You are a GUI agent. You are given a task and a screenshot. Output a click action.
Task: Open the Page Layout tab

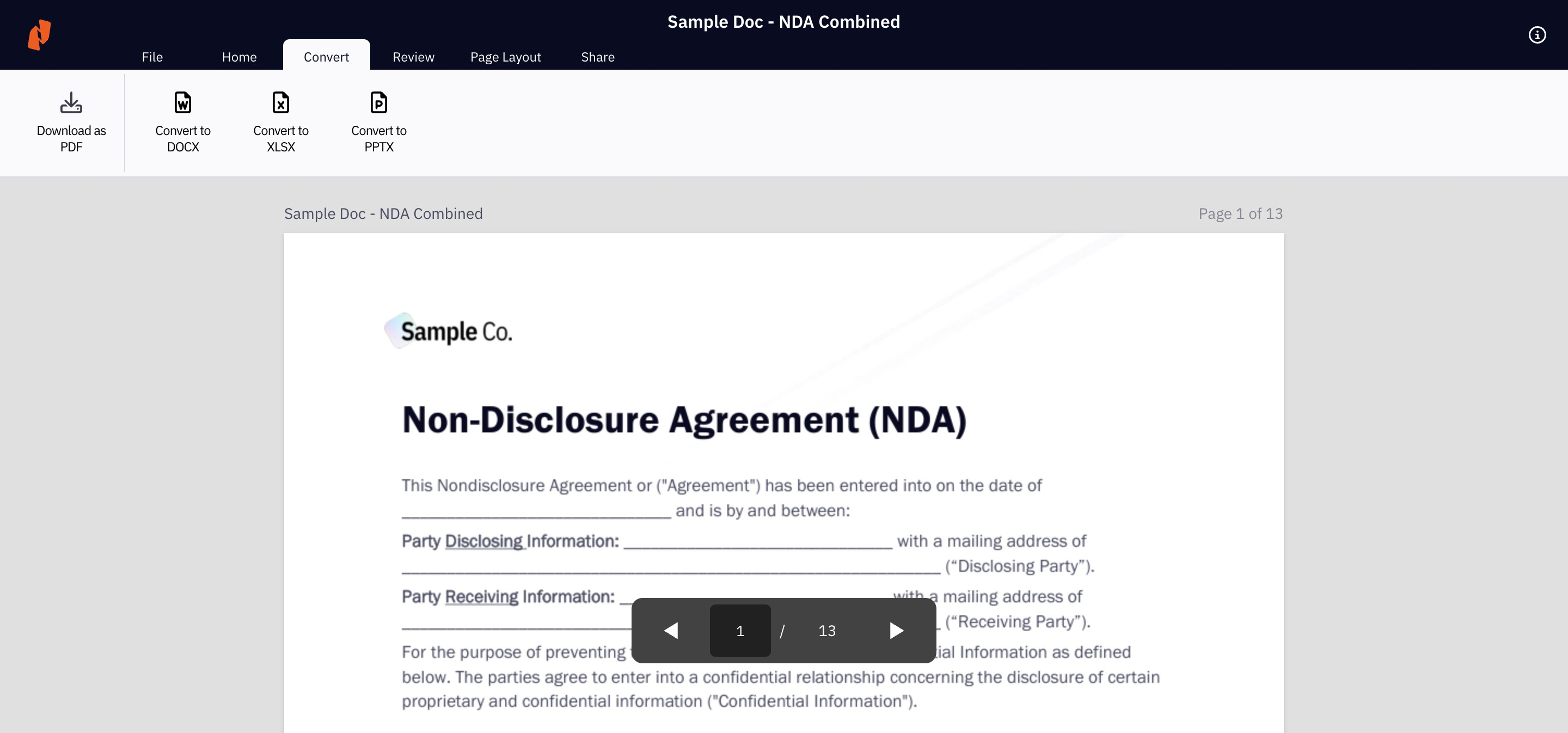click(x=505, y=57)
